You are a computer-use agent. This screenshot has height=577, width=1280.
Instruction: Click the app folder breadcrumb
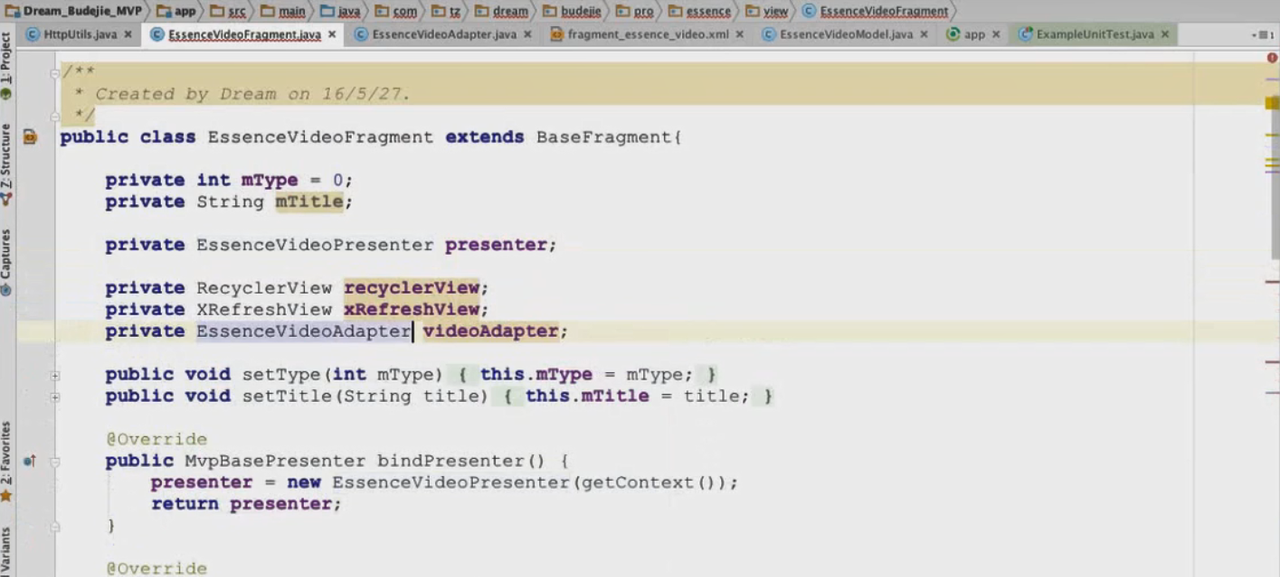coord(178,11)
